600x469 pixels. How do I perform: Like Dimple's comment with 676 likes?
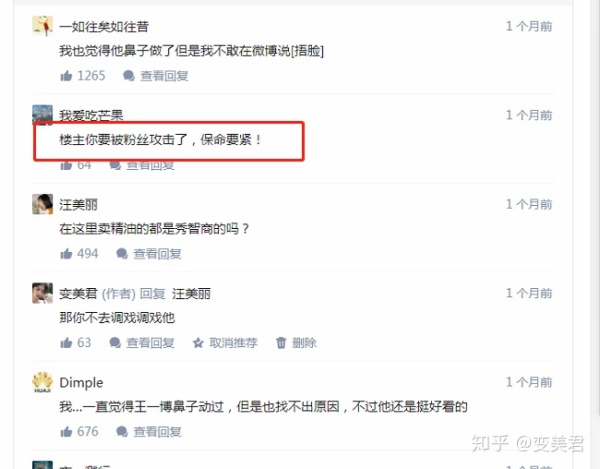click(x=66, y=432)
